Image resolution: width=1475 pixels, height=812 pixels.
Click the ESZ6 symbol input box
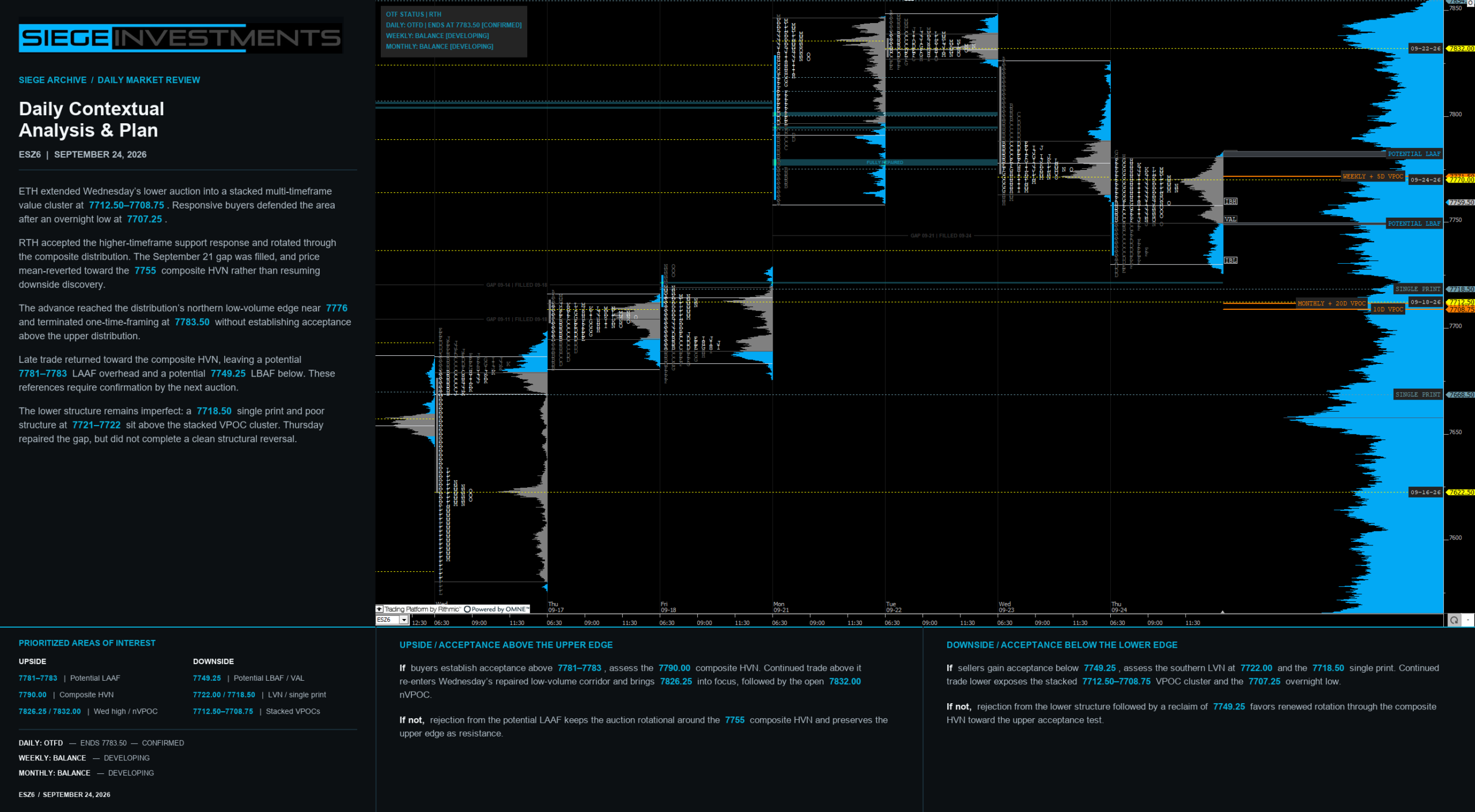[x=388, y=620]
